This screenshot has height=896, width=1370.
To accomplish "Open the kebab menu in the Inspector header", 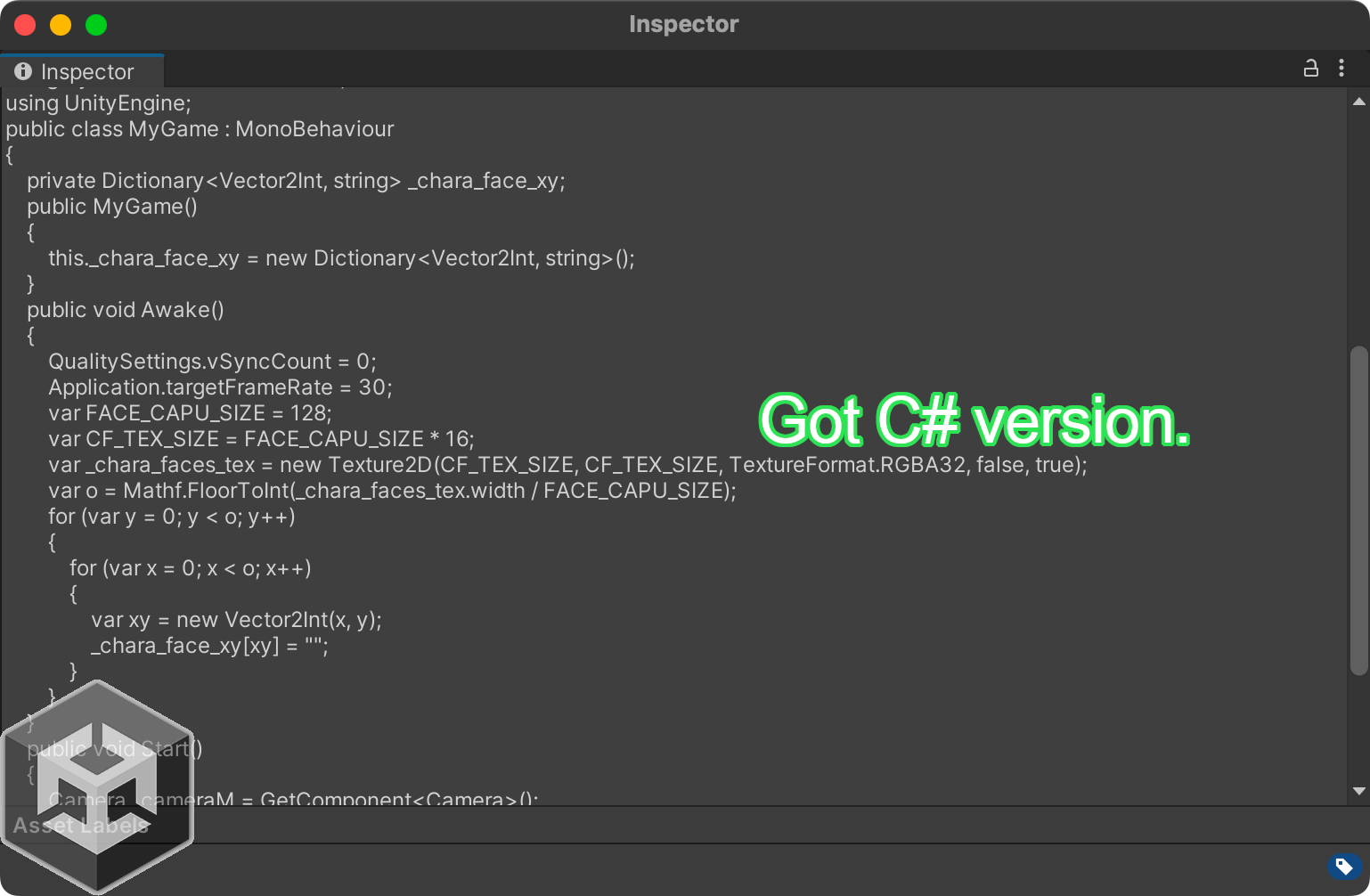I will tap(1341, 69).
